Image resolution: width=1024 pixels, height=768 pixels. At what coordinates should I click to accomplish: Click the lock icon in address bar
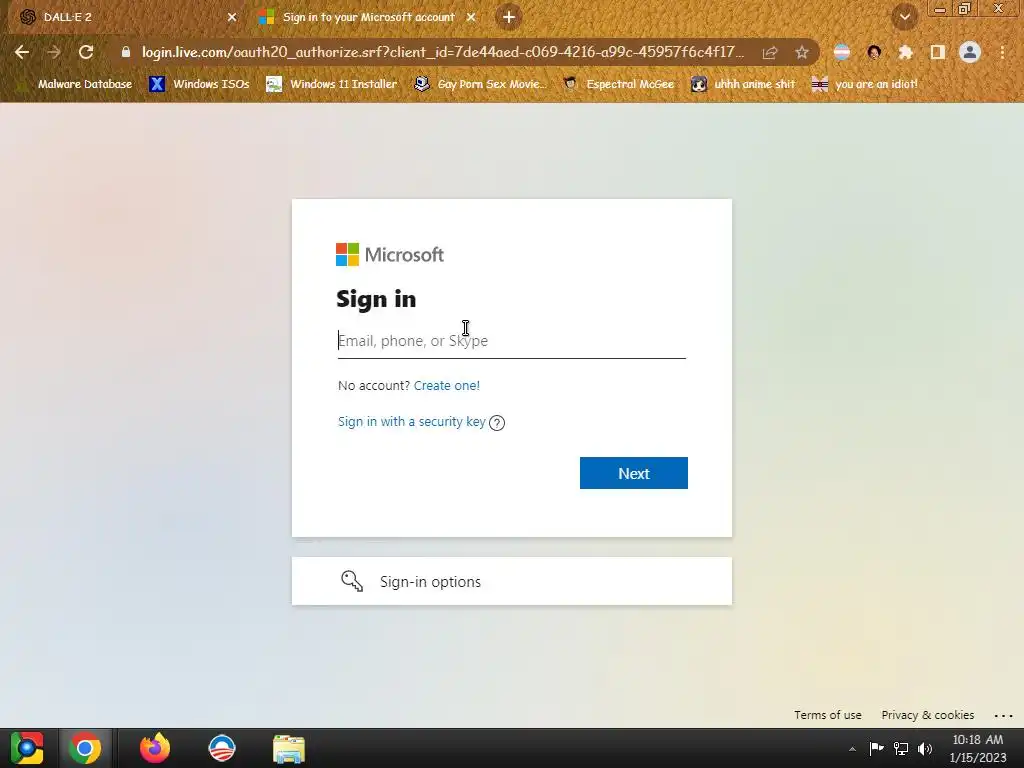126,52
